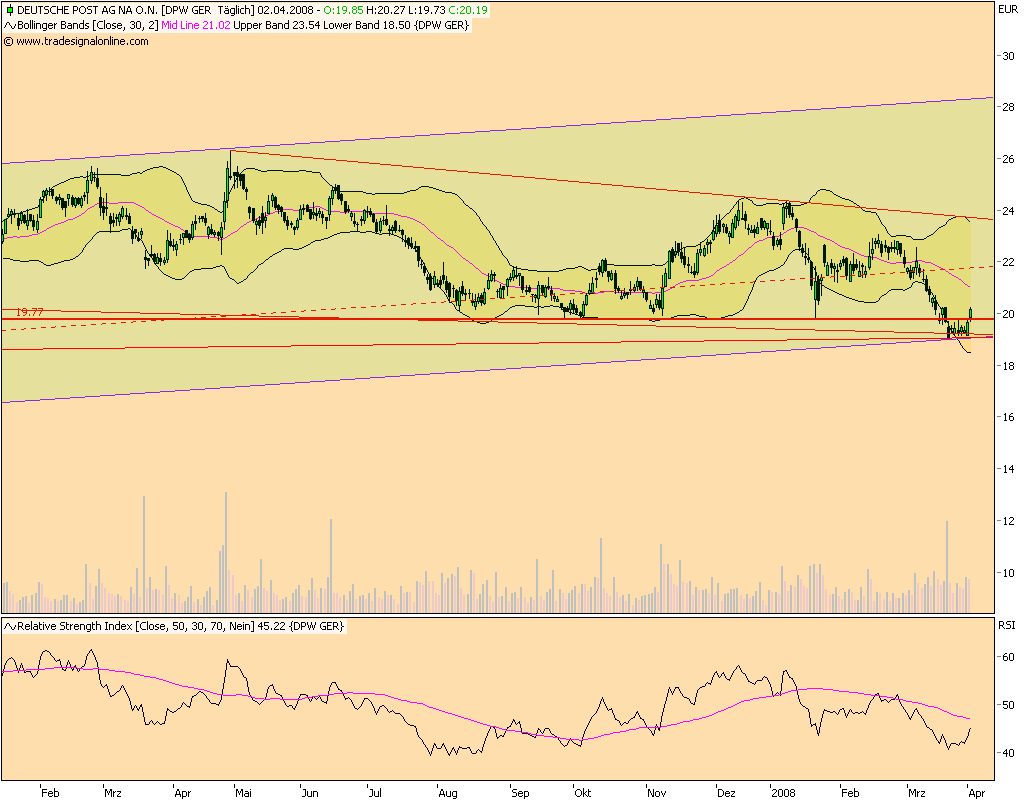Screen dimensions: 1024x800
Task: Click the wave icon before Relative Strength Index
Action: coord(9,626)
